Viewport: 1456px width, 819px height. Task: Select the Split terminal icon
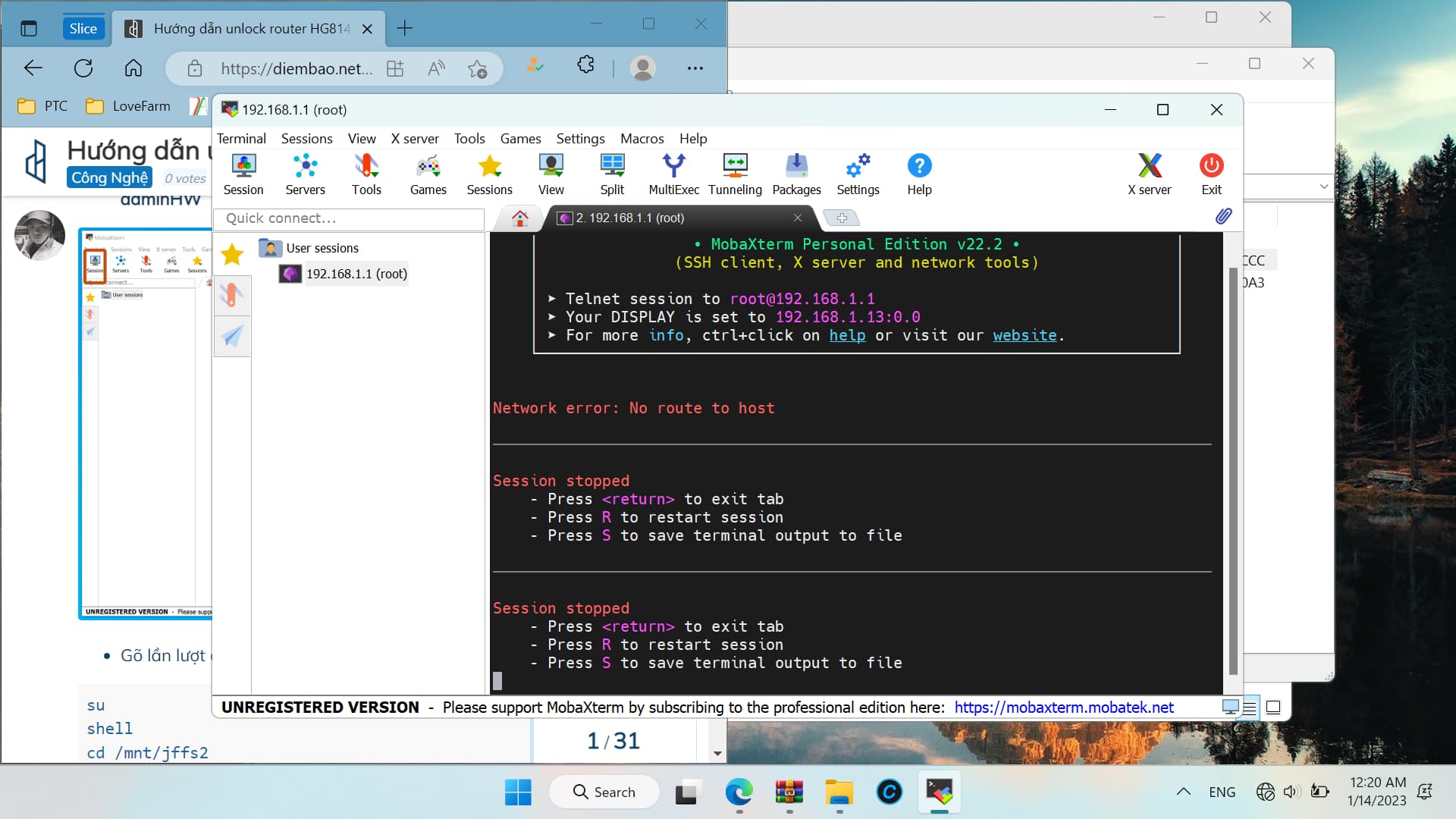[x=612, y=174]
